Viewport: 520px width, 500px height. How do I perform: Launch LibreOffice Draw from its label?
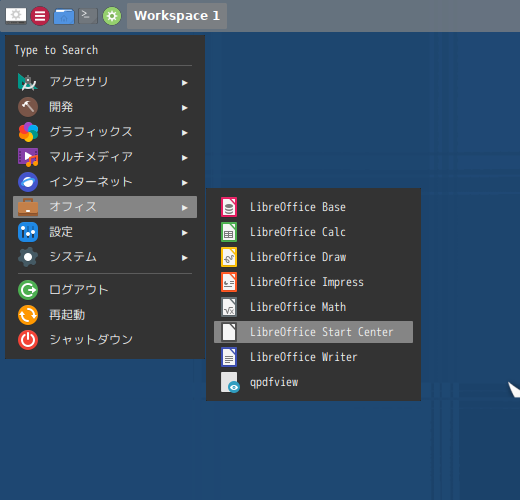click(x=298, y=257)
